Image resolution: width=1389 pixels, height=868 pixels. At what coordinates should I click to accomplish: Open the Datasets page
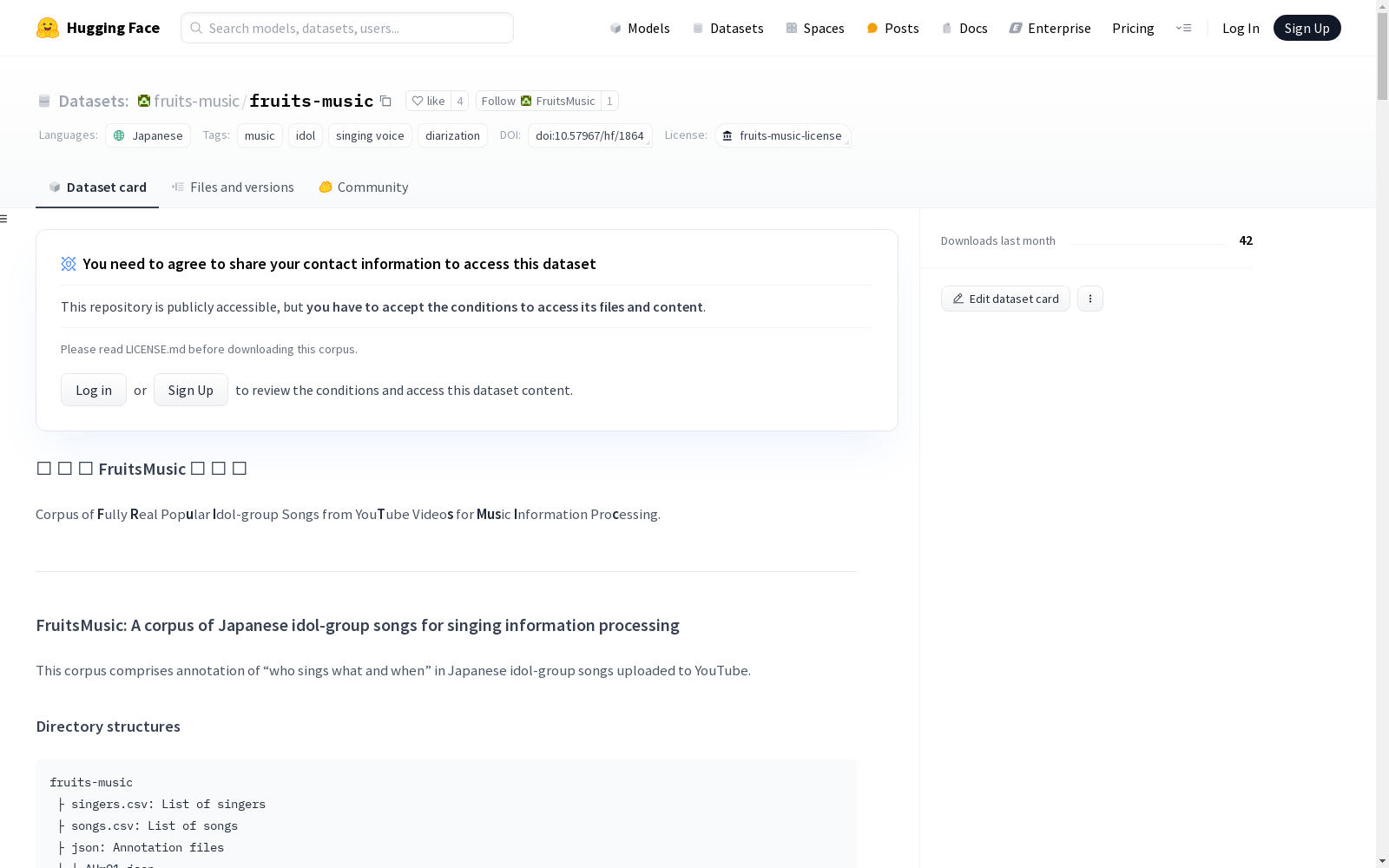pyautogui.click(x=727, y=28)
